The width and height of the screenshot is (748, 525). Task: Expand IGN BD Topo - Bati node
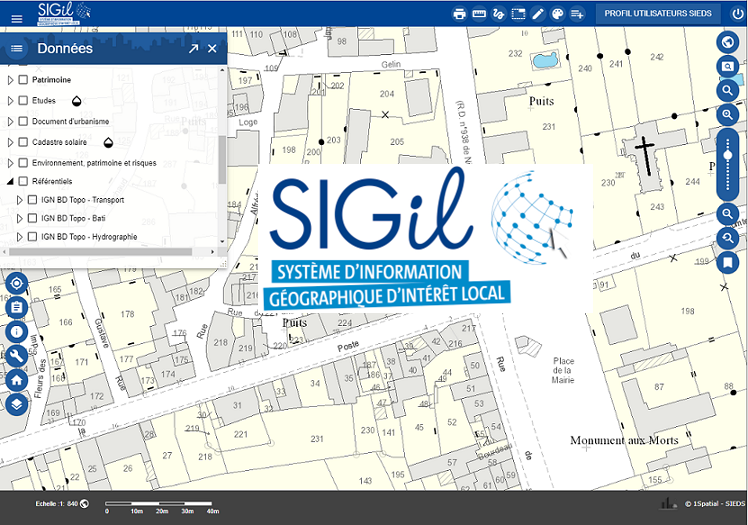pos(20,218)
